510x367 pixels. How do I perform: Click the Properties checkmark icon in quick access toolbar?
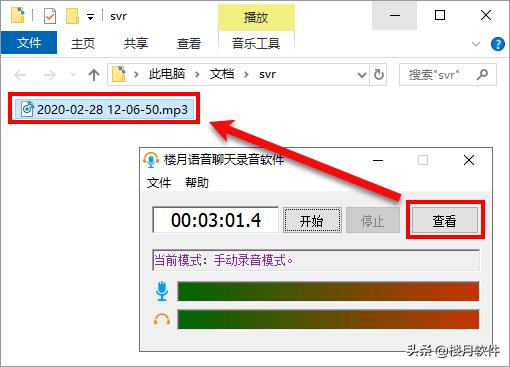coord(50,16)
